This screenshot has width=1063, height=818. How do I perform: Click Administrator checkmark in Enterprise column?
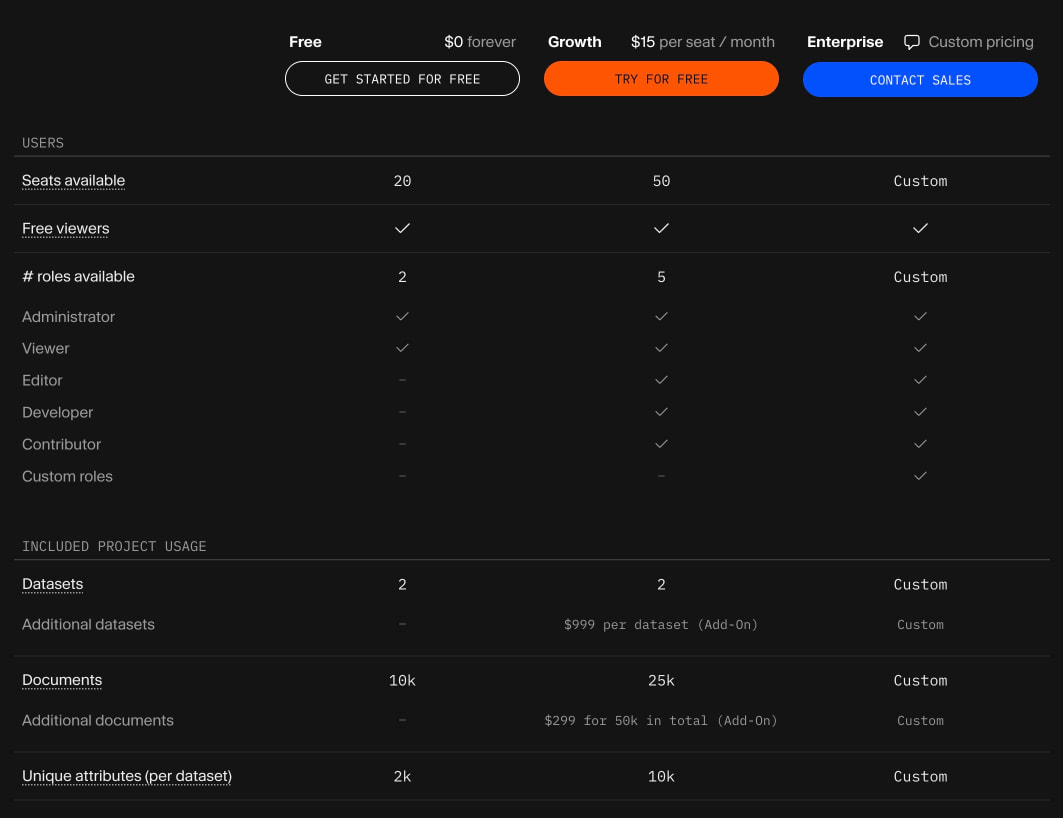[x=920, y=316]
